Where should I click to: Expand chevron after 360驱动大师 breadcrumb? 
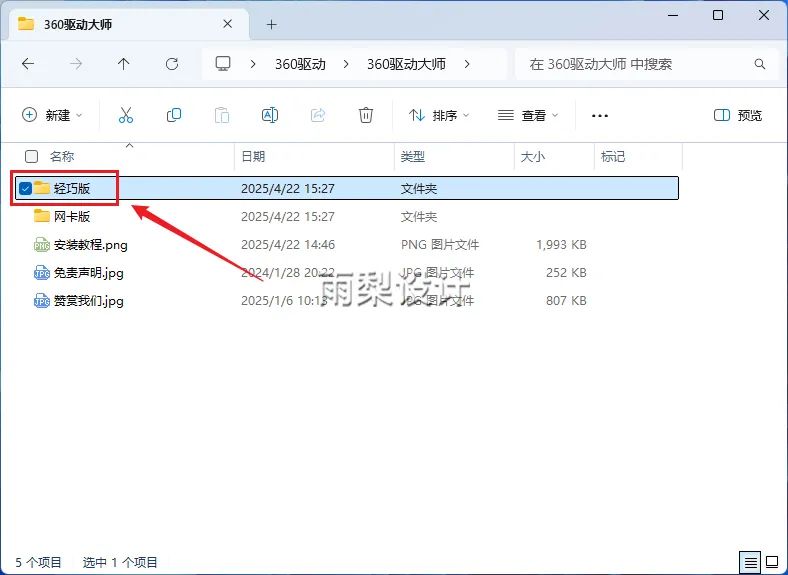coord(467,64)
